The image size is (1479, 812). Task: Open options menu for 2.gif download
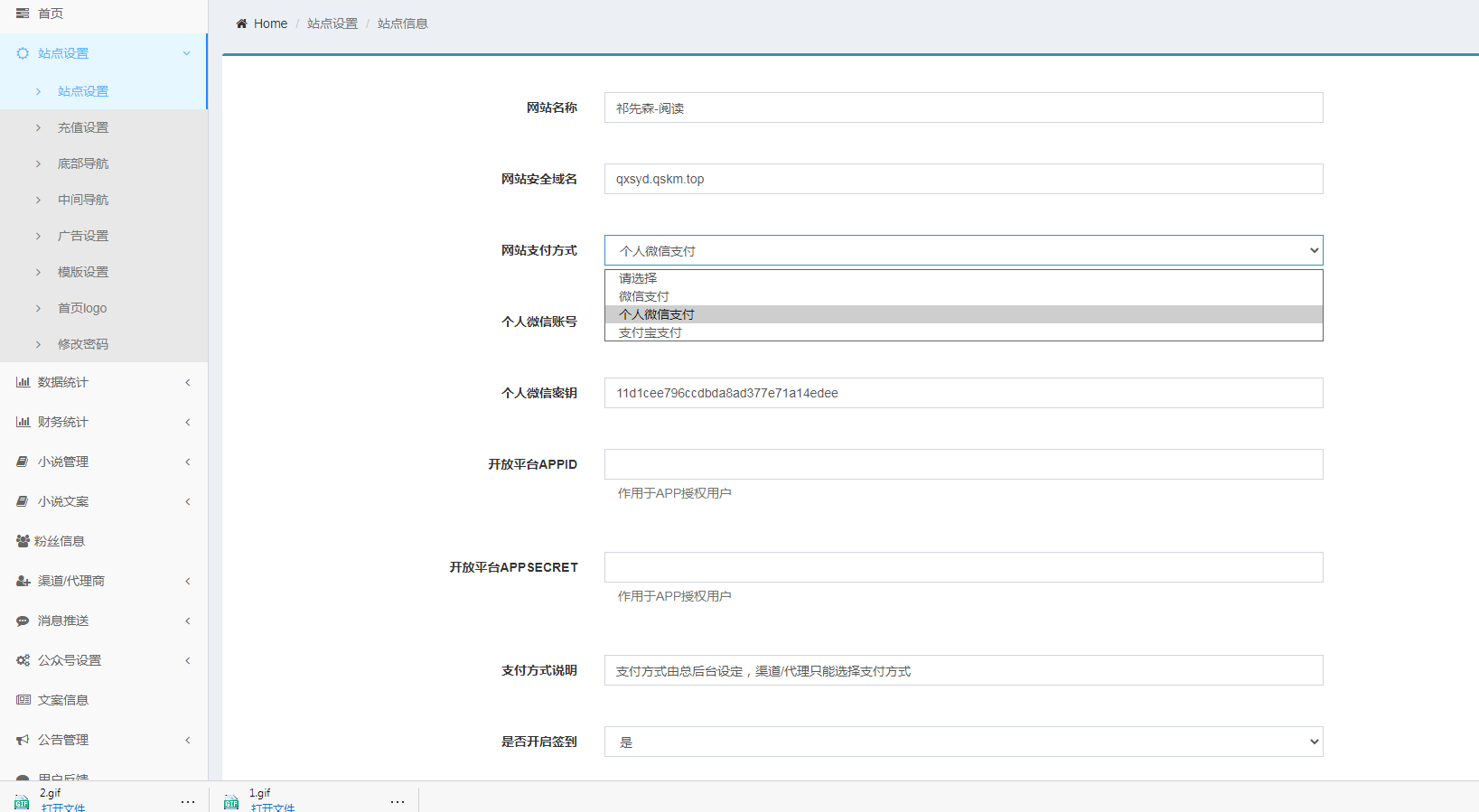(x=188, y=801)
